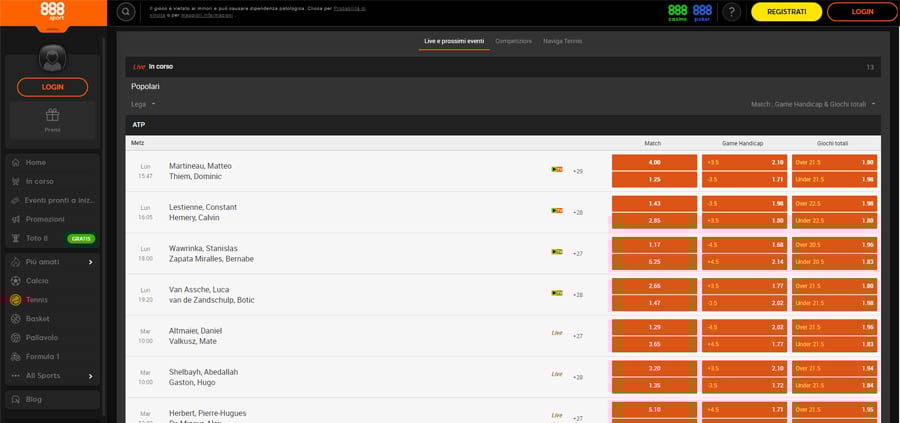Select Lestienne match odds 1.43
Screen dimensions: 900x423
654,204
